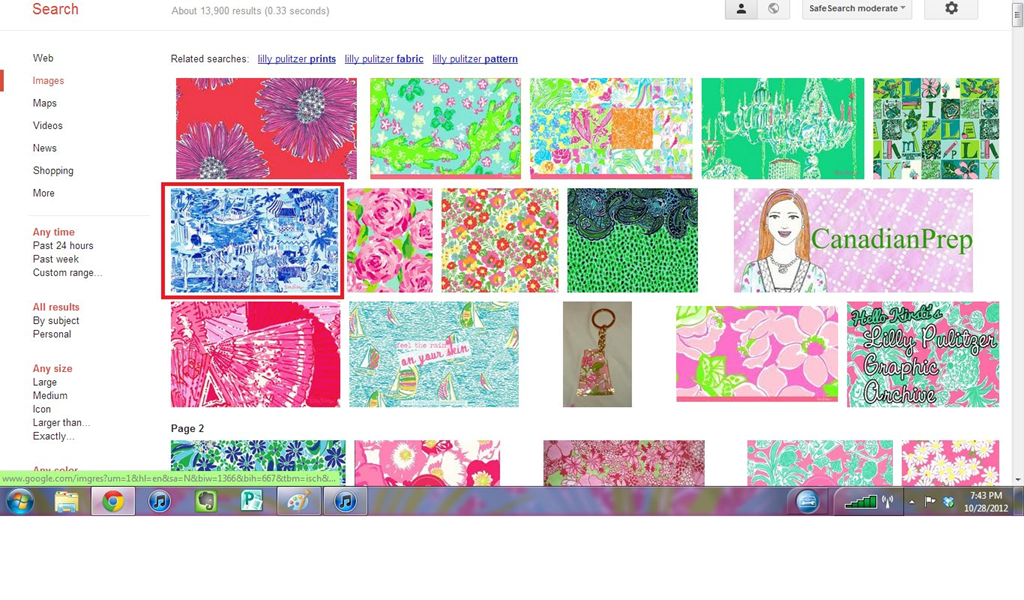Switch to Web results

(43, 58)
